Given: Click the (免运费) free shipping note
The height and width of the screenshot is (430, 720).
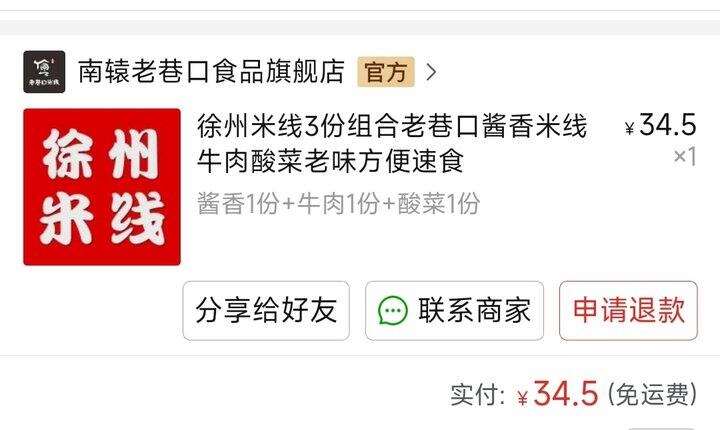Looking at the screenshot, I should tap(652, 395).
